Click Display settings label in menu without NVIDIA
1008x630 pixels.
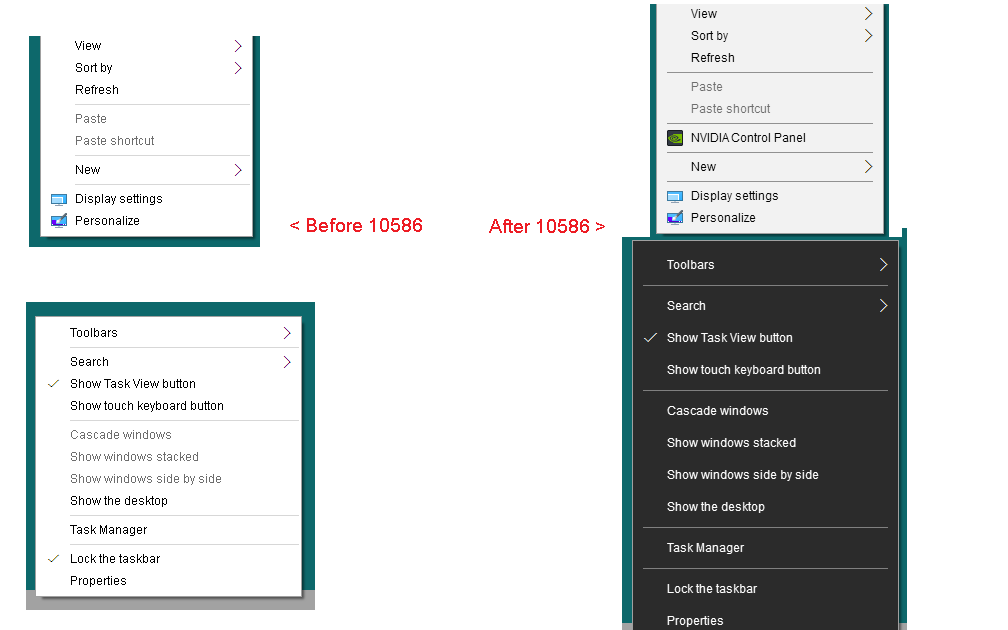[118, 199]
